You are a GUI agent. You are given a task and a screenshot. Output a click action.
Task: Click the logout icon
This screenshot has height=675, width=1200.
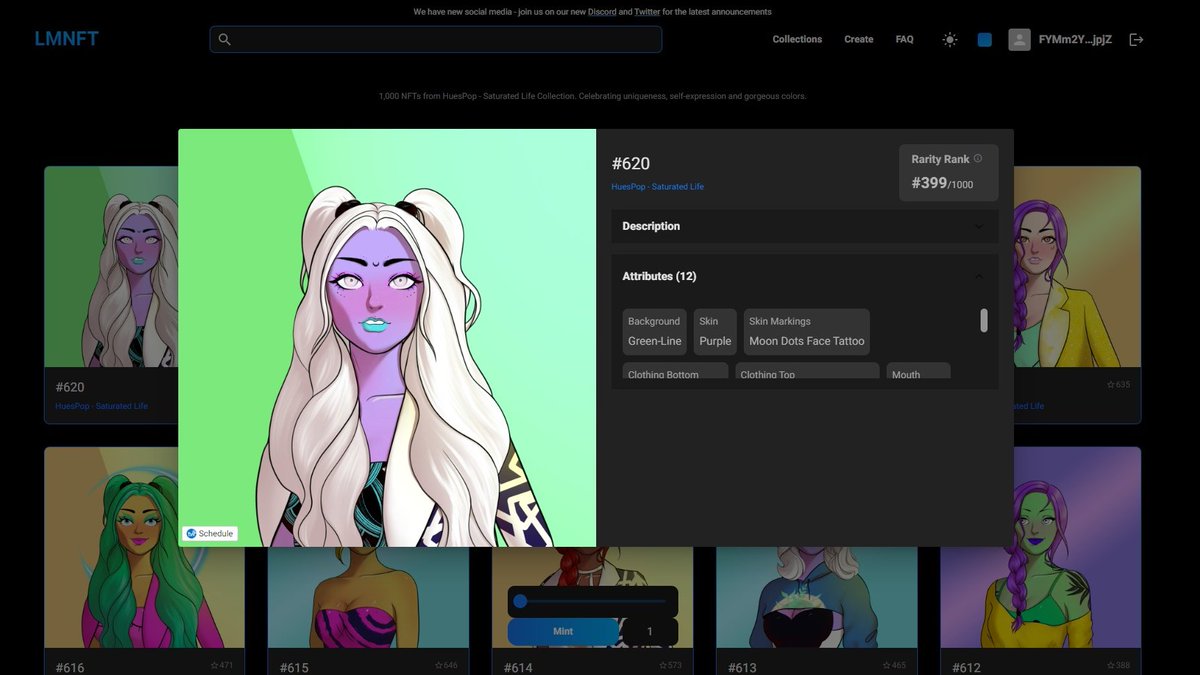[x=1136, y=39]
